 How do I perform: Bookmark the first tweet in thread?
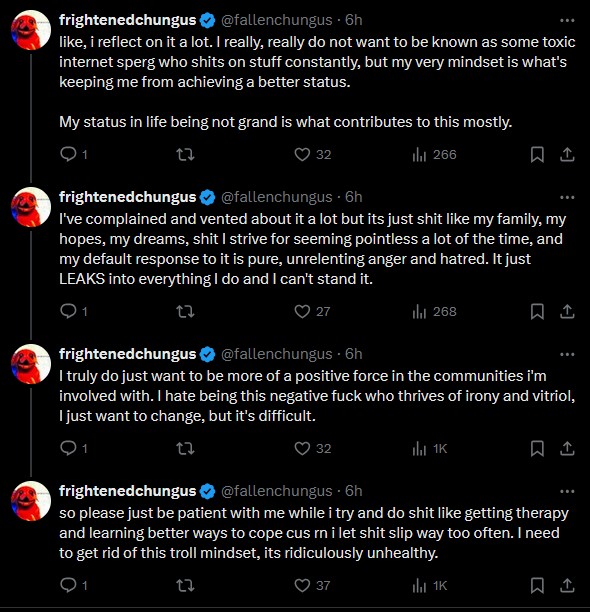[x=537, y=155]
